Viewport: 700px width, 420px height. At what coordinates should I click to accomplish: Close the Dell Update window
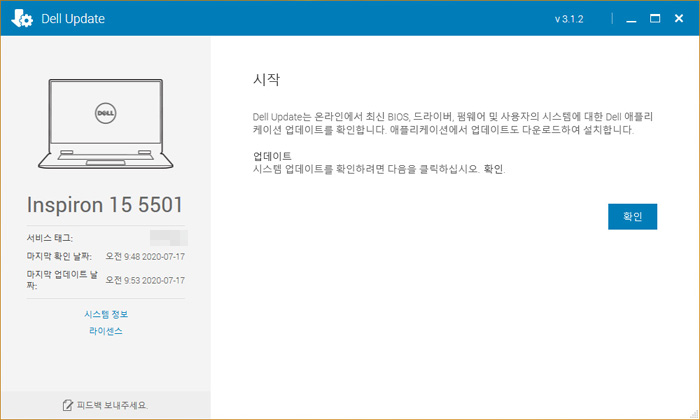pyautogui.click(x=679, y=18)
